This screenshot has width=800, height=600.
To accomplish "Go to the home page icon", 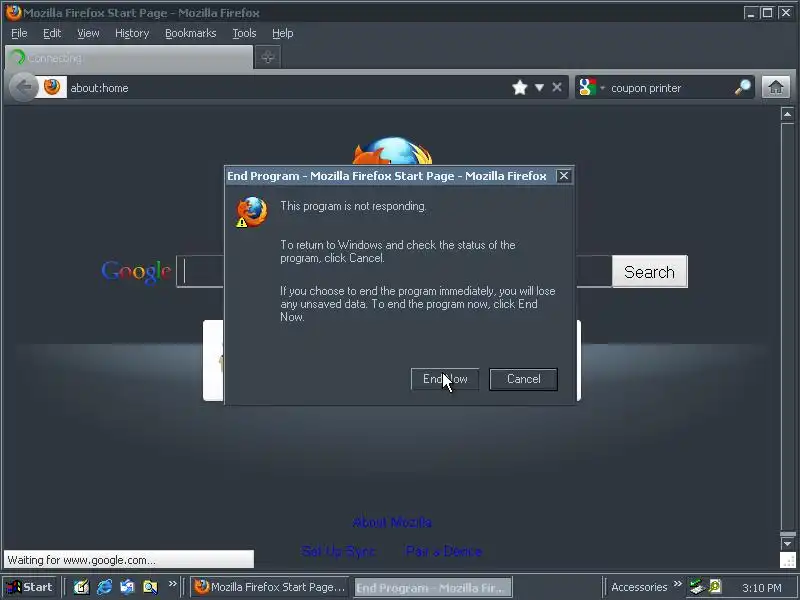I will [x=776, y=87].
